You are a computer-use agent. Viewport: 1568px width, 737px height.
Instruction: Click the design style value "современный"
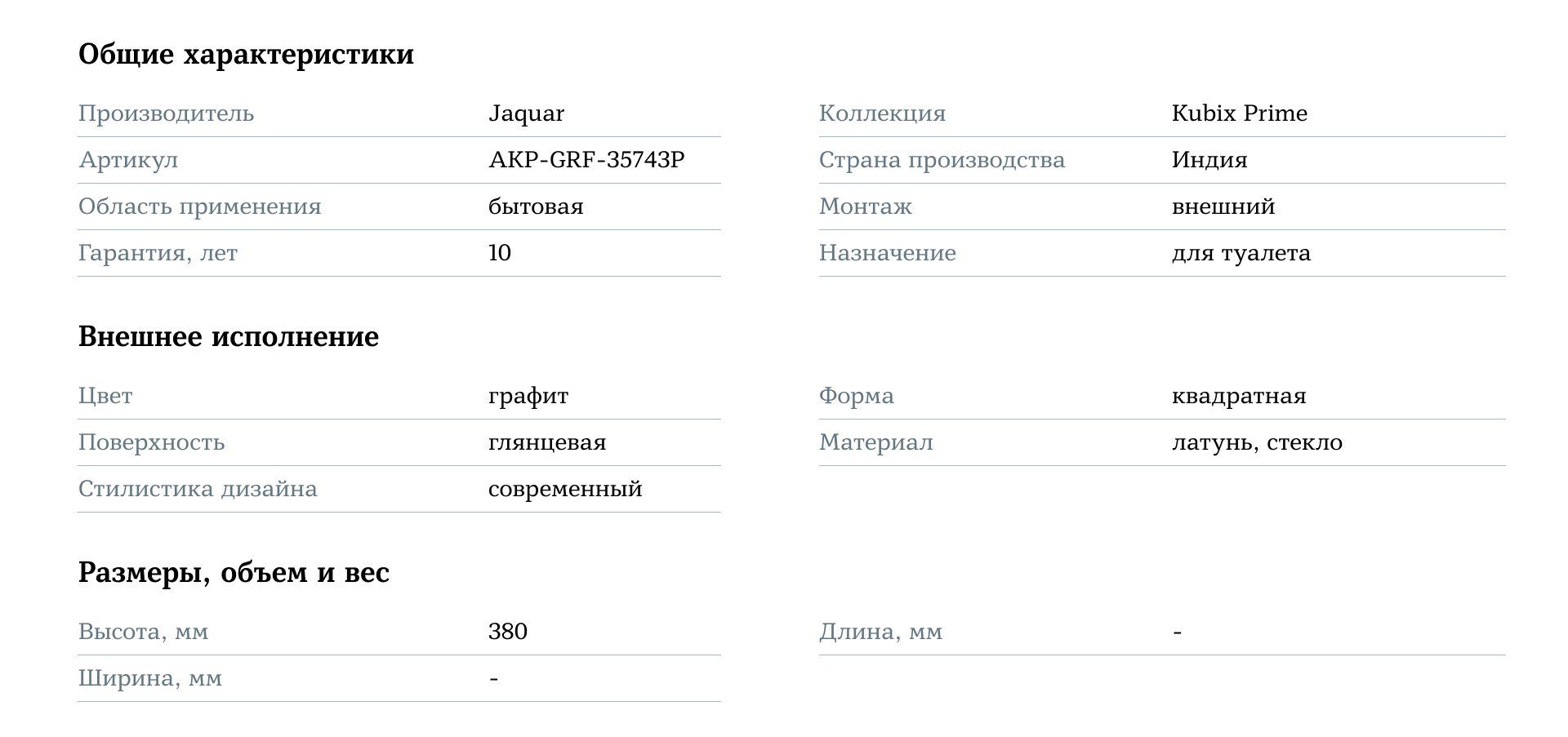pos(564,489)
